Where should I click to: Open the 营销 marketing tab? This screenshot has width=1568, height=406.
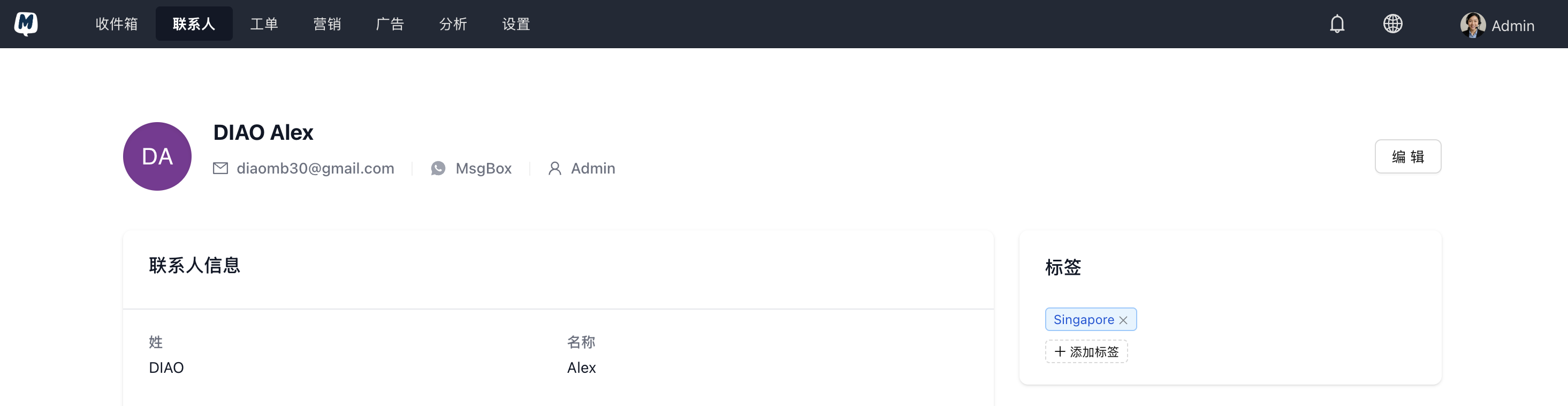click(327, 24)
